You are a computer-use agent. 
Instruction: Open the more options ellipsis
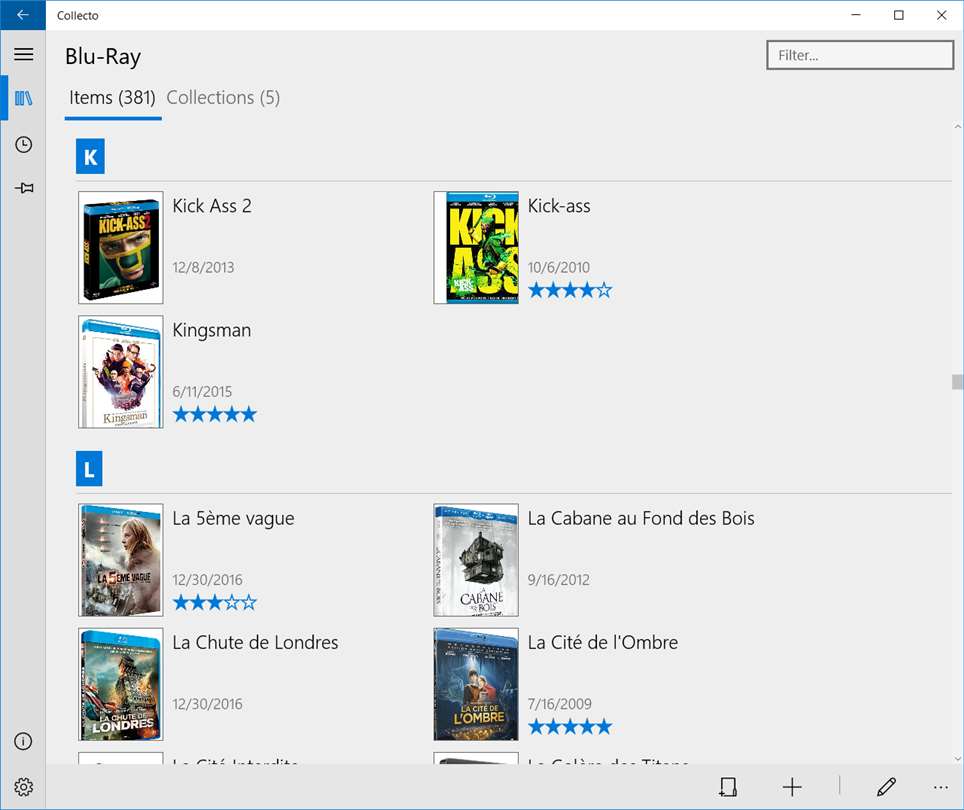coord(940,787)
